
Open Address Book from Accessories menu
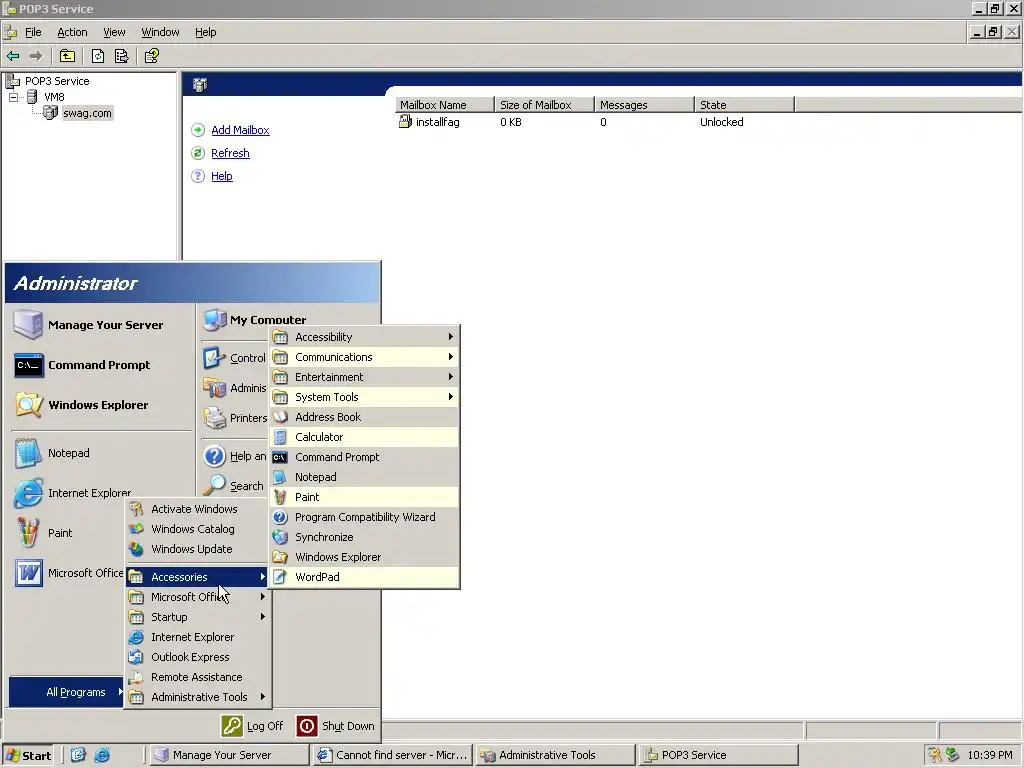point(365,417)
